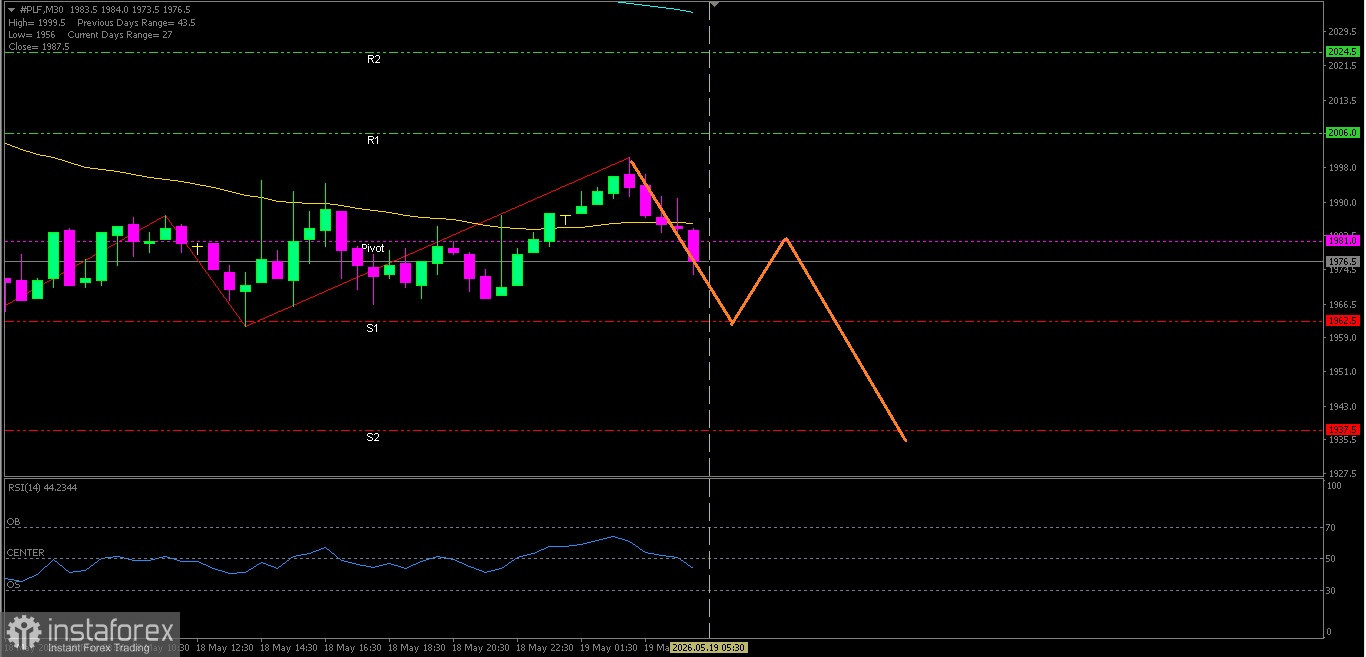Click the 1966.5 price scale value
The height and width of the screenshot is (657, 1366).
point(1341,304)
